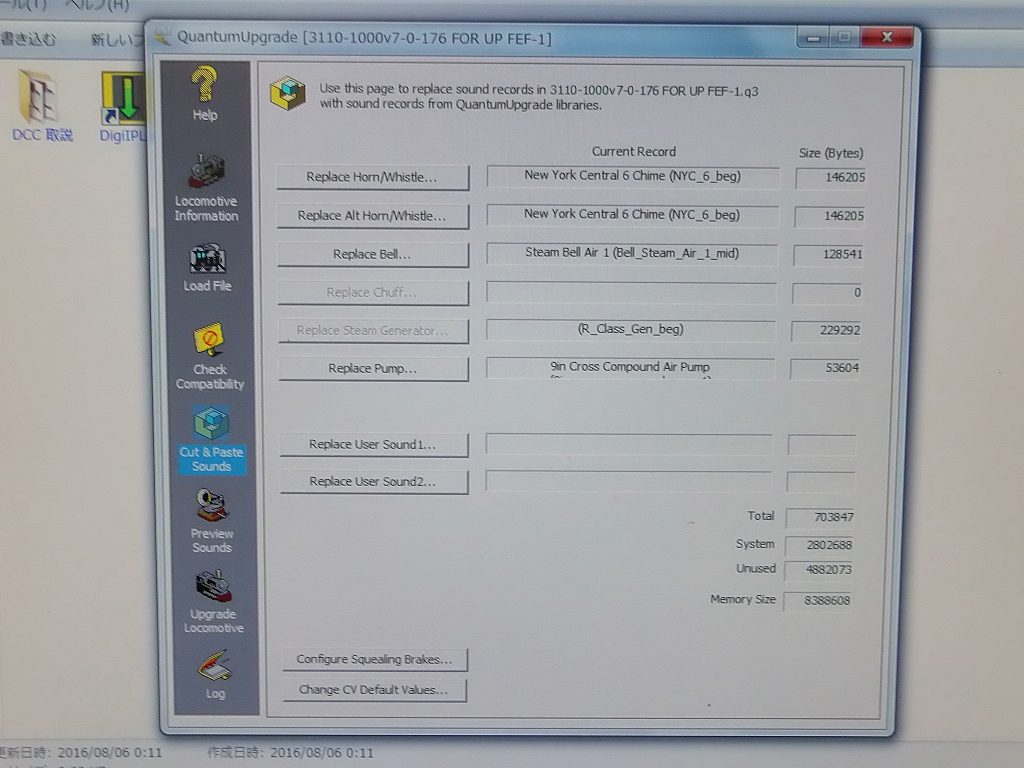Click the pump size value 53604
This screenshot has height=768, width=1024.
[x=824, y=368]
